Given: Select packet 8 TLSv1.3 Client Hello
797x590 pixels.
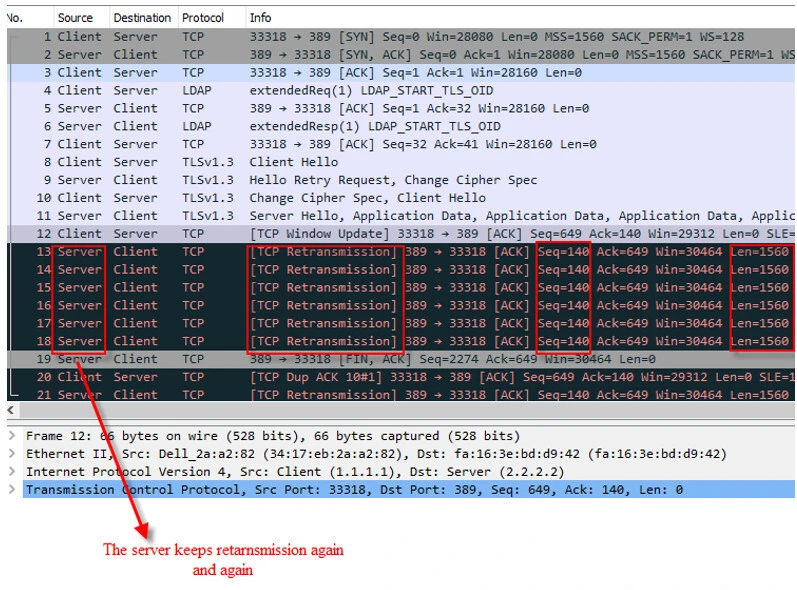Looking at the screenshot, I should (400, 162).
